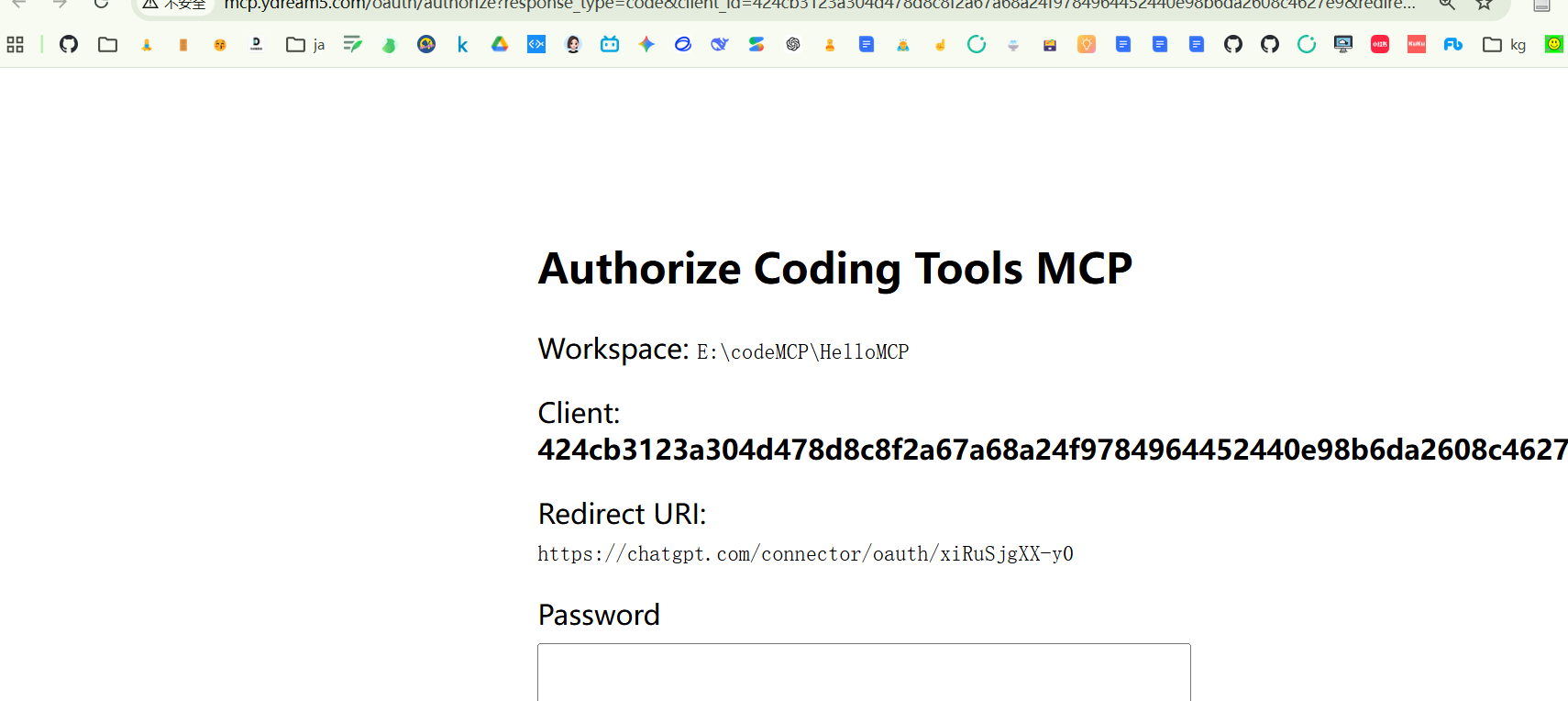Open the blue code-brackets bookmark
The height and width of the screenshot is (701, 1568).
[x=536, y=44]
